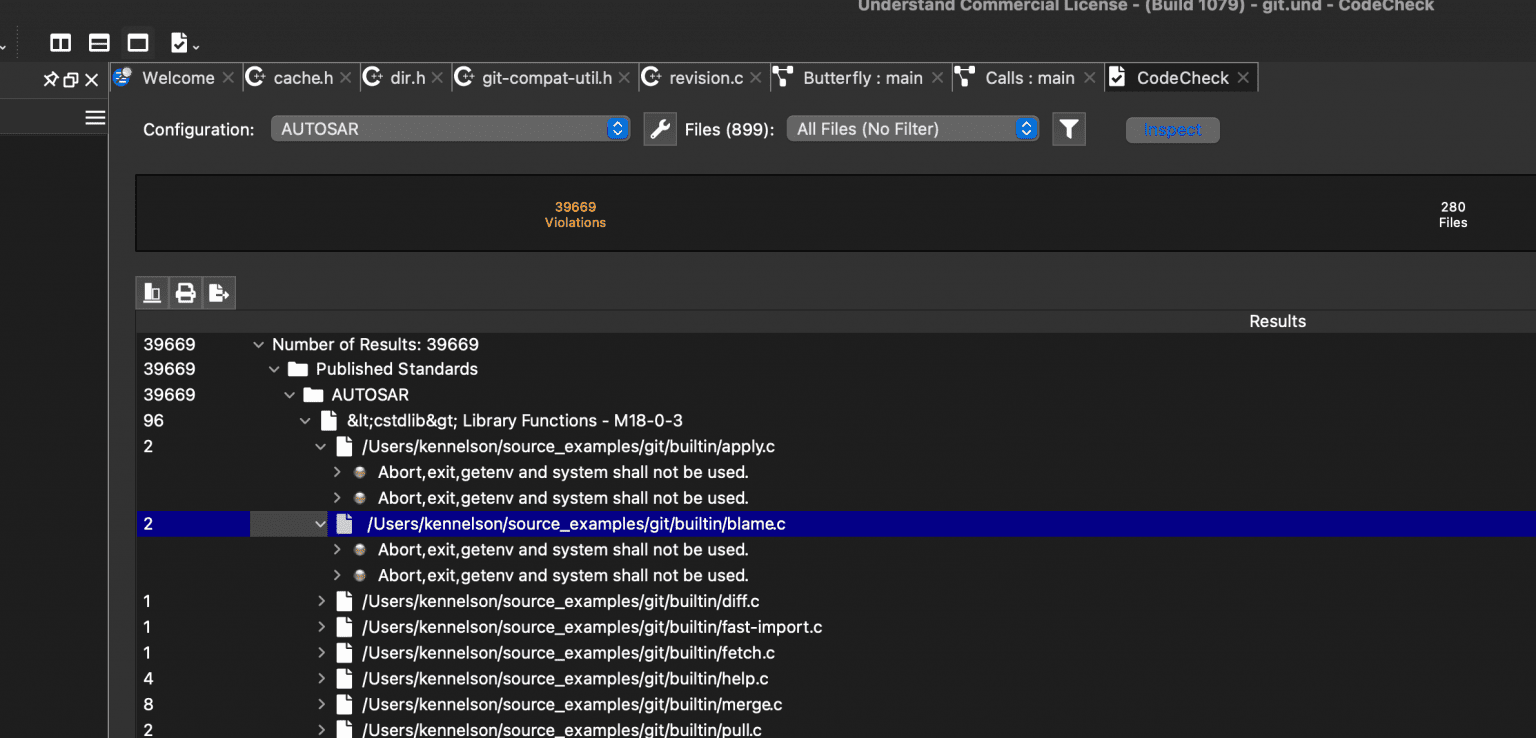The image size is (1536, 738).
Task: Collapse the Published Standards tree node
Action: click(x=274, y=369)
